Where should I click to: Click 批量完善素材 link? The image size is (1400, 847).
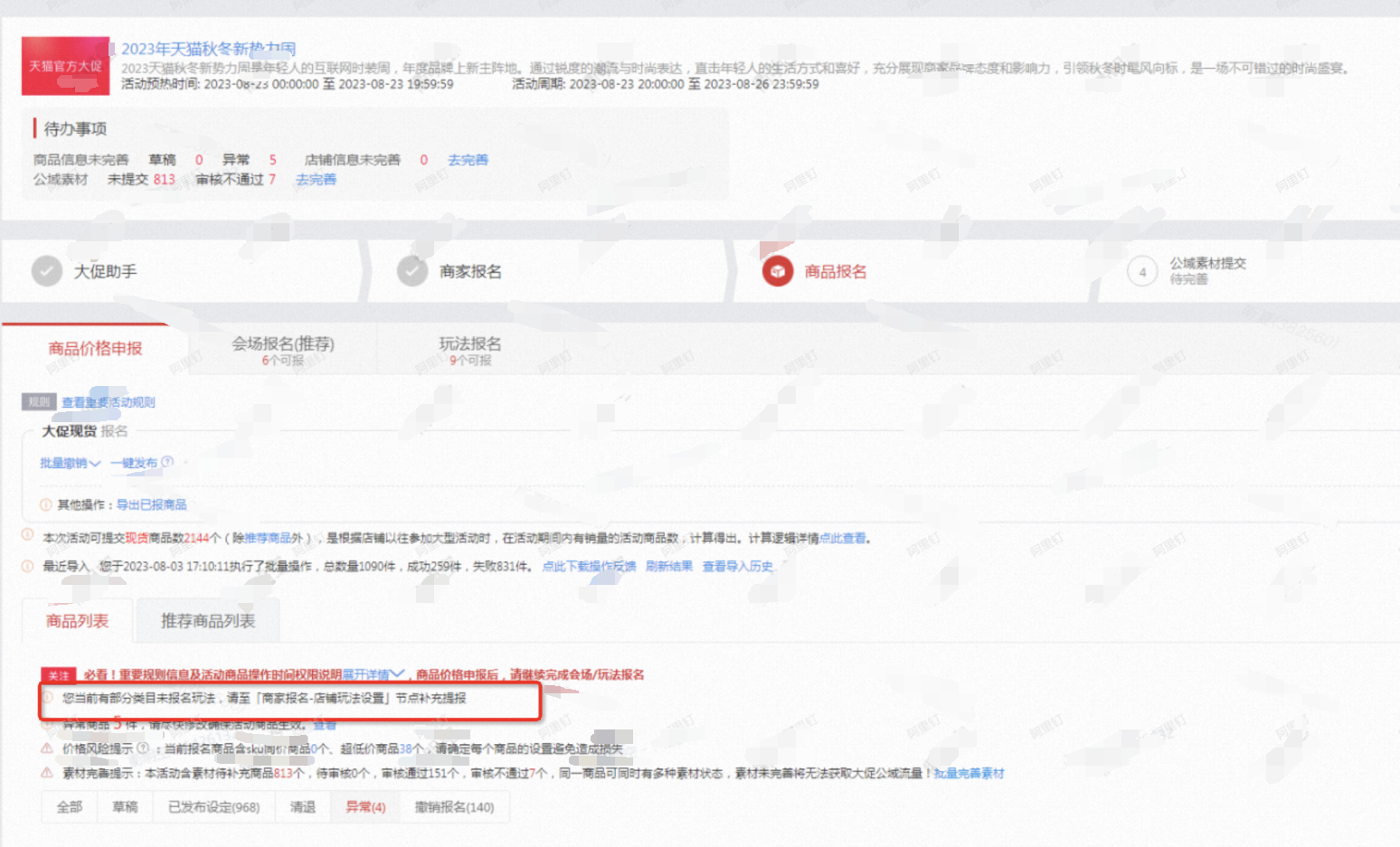tap(969, 773)
